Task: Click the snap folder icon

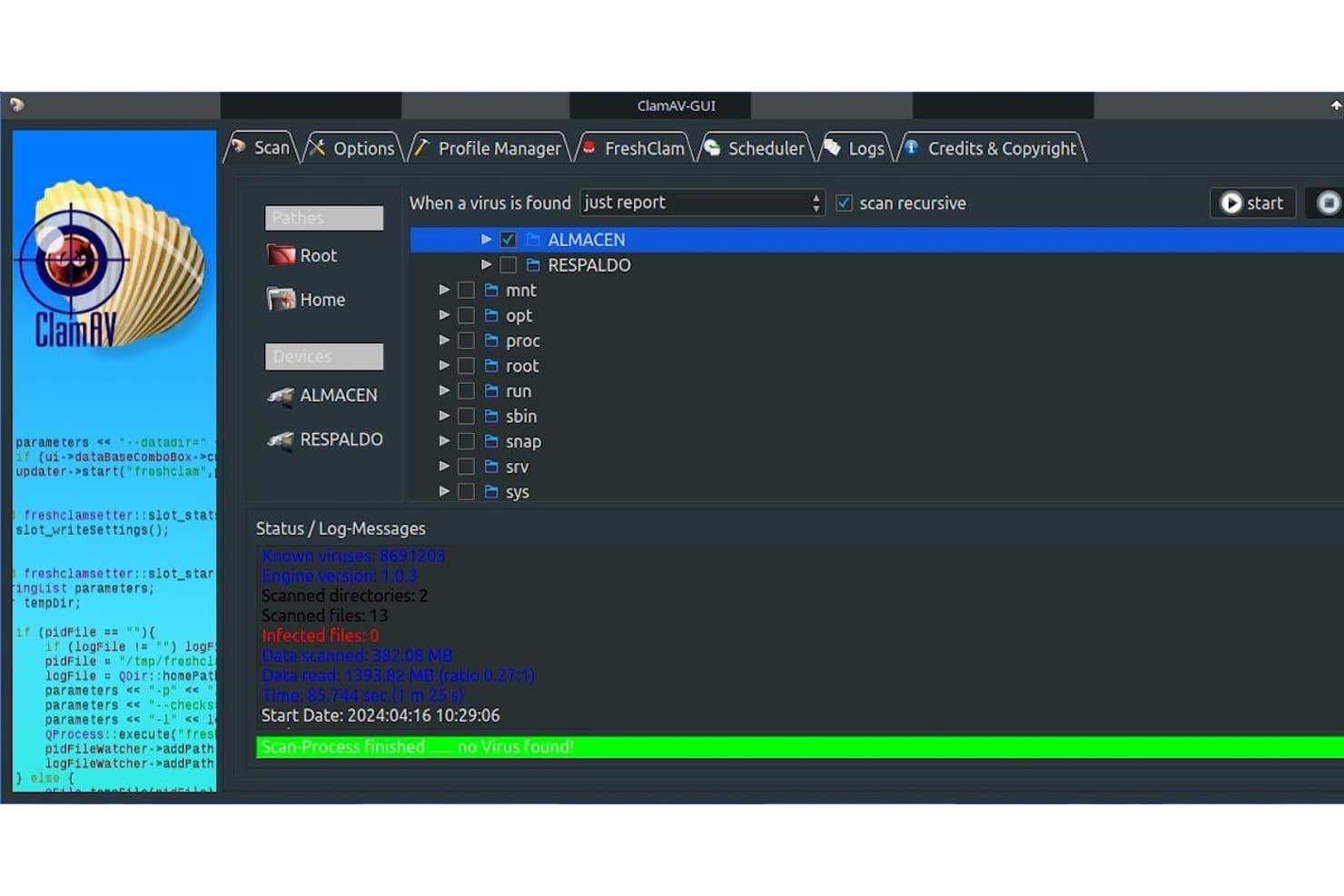Action: click(x=491, y=441)
